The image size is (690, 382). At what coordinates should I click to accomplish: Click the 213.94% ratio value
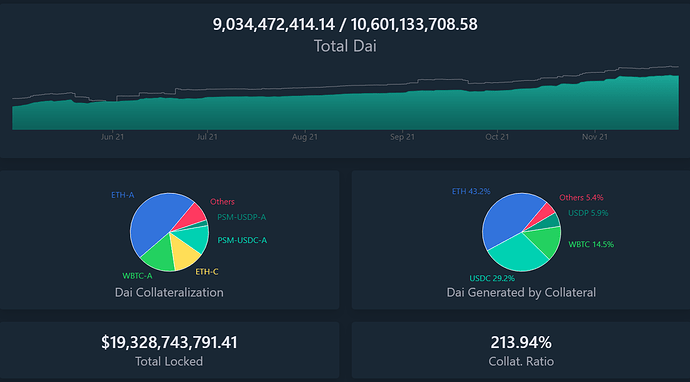521,342
